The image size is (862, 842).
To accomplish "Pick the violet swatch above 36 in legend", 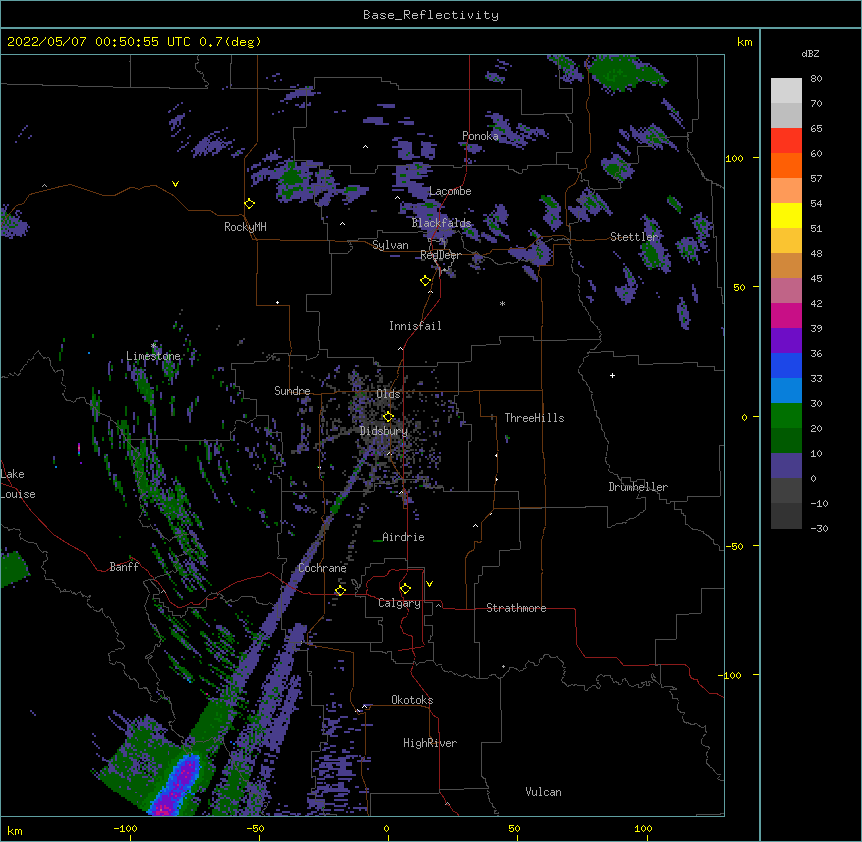I will 786,341.
